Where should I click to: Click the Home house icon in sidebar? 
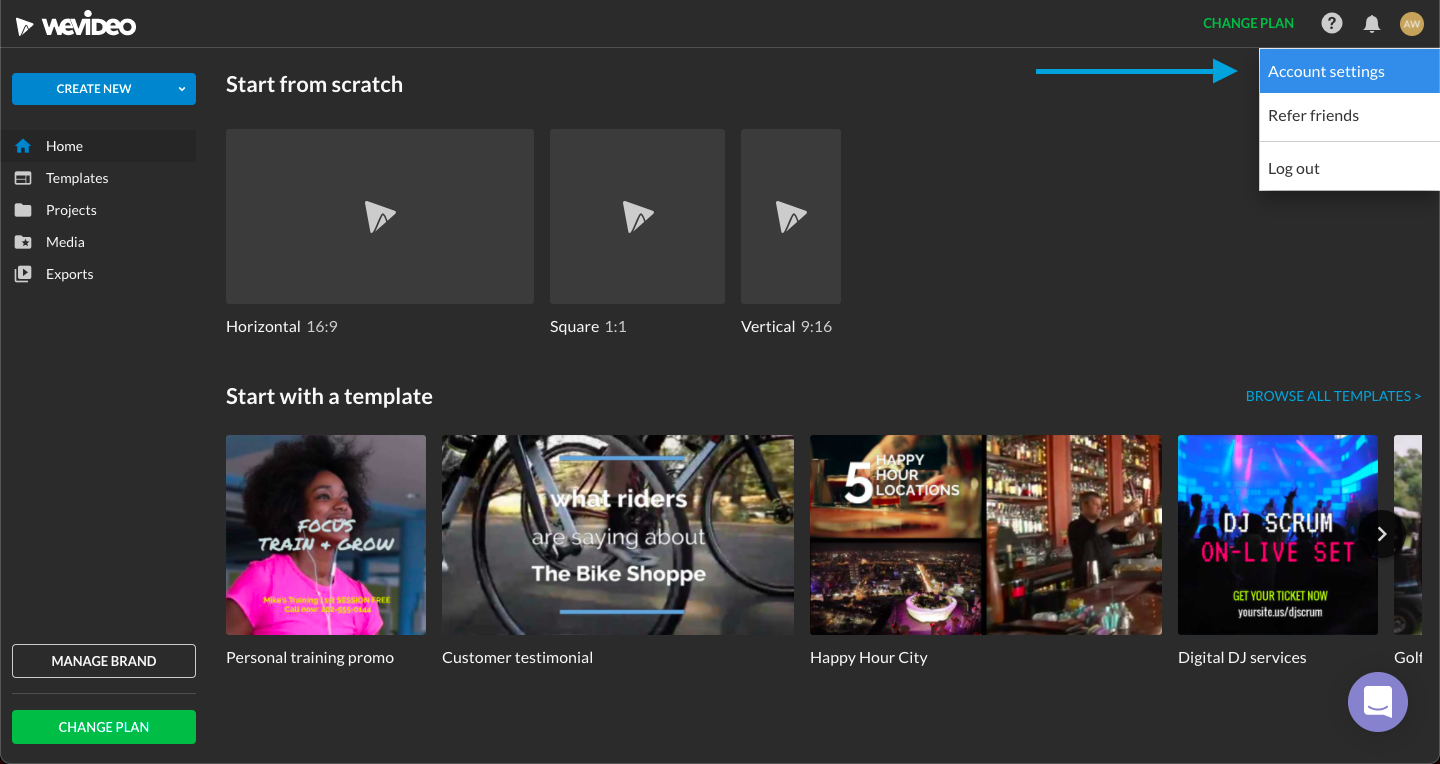pos(23,146)
